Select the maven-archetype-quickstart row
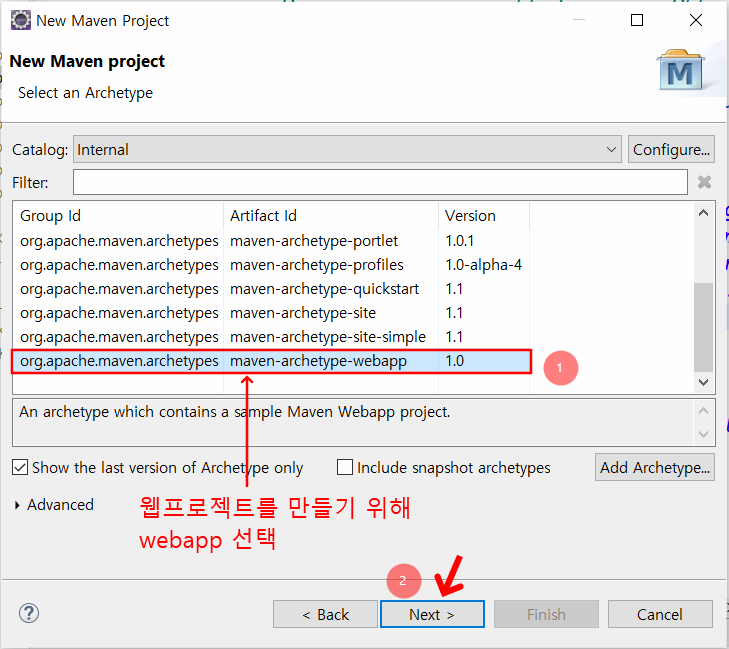Viewport: 729px width, 649px height. point(272,289)
